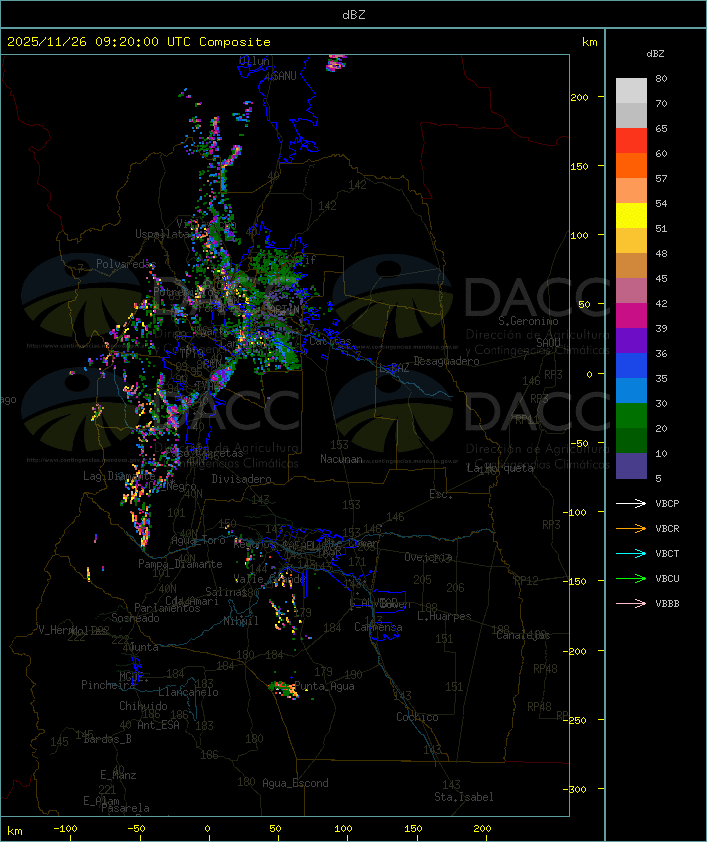Click the VBCP legend label
This screenshot has height=842, width=707.
(667, 504)
